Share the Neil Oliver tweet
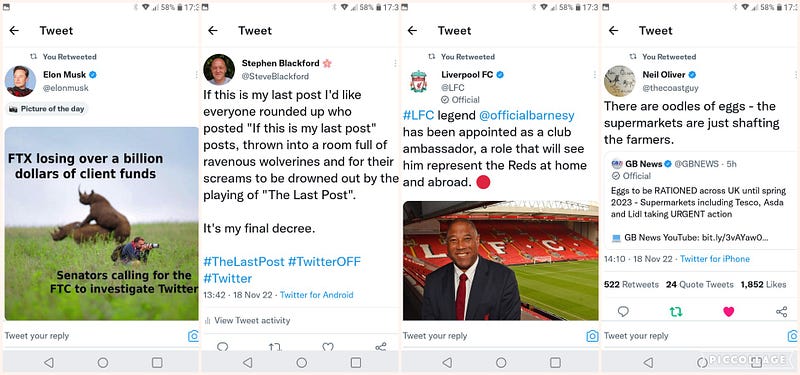The height and width of the screenshot is (375, 800). [x=781, y=312]
